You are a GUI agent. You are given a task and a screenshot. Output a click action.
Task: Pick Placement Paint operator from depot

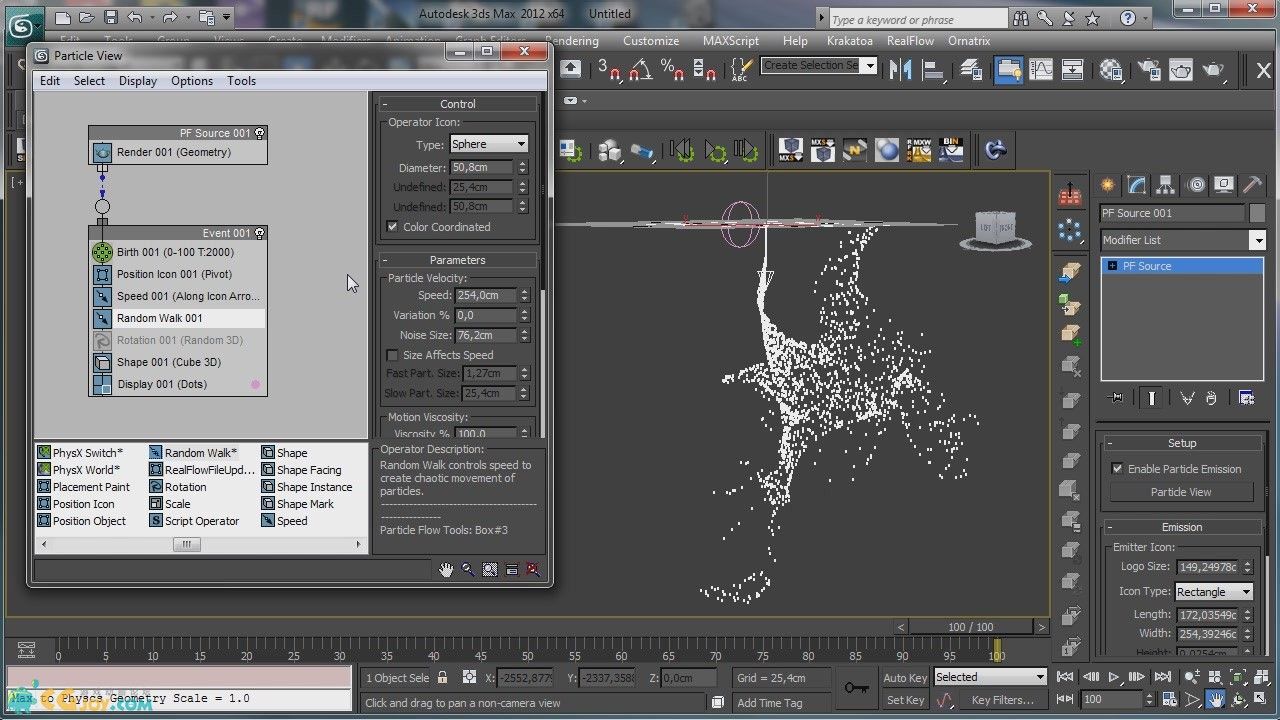(x=84, y=487)
